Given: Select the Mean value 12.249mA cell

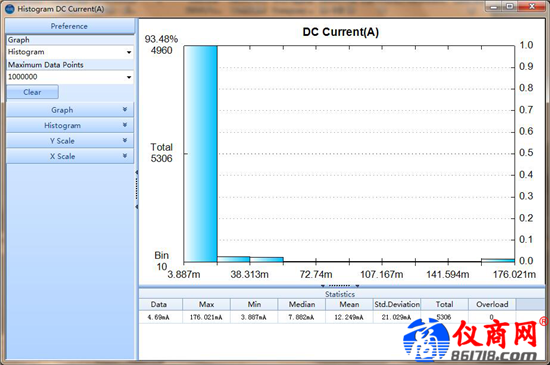Looking at the screenshot, I should (349, 317).
